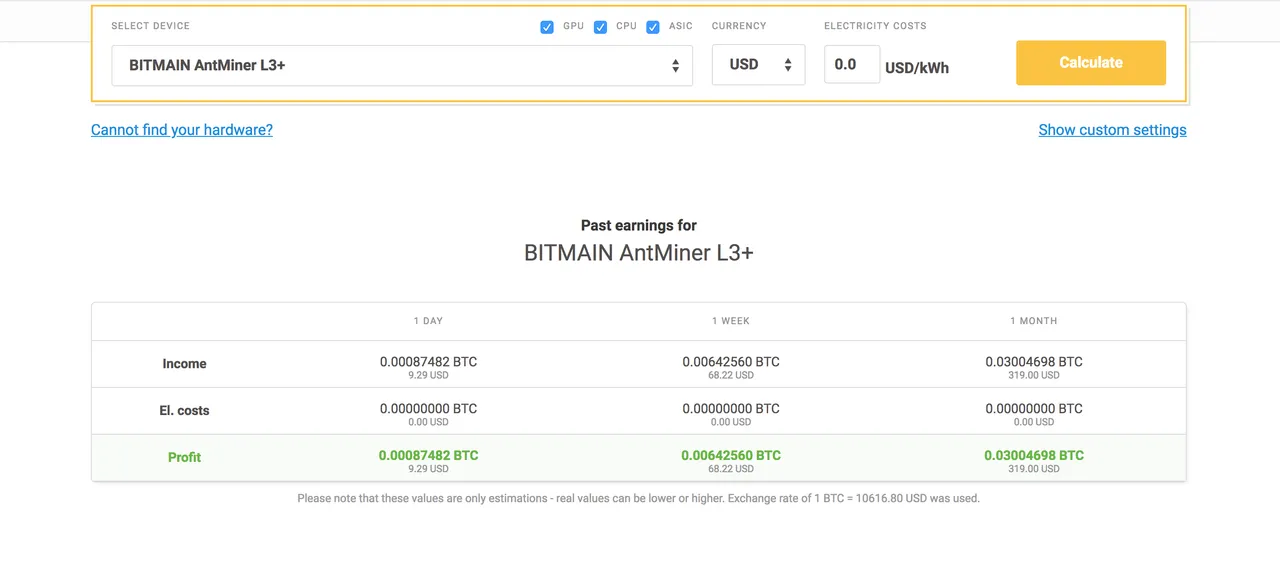Open the BITMAIN AntMiner L3+ device dropdown
The image size is (1280, 566).
(x=402, y=65)
